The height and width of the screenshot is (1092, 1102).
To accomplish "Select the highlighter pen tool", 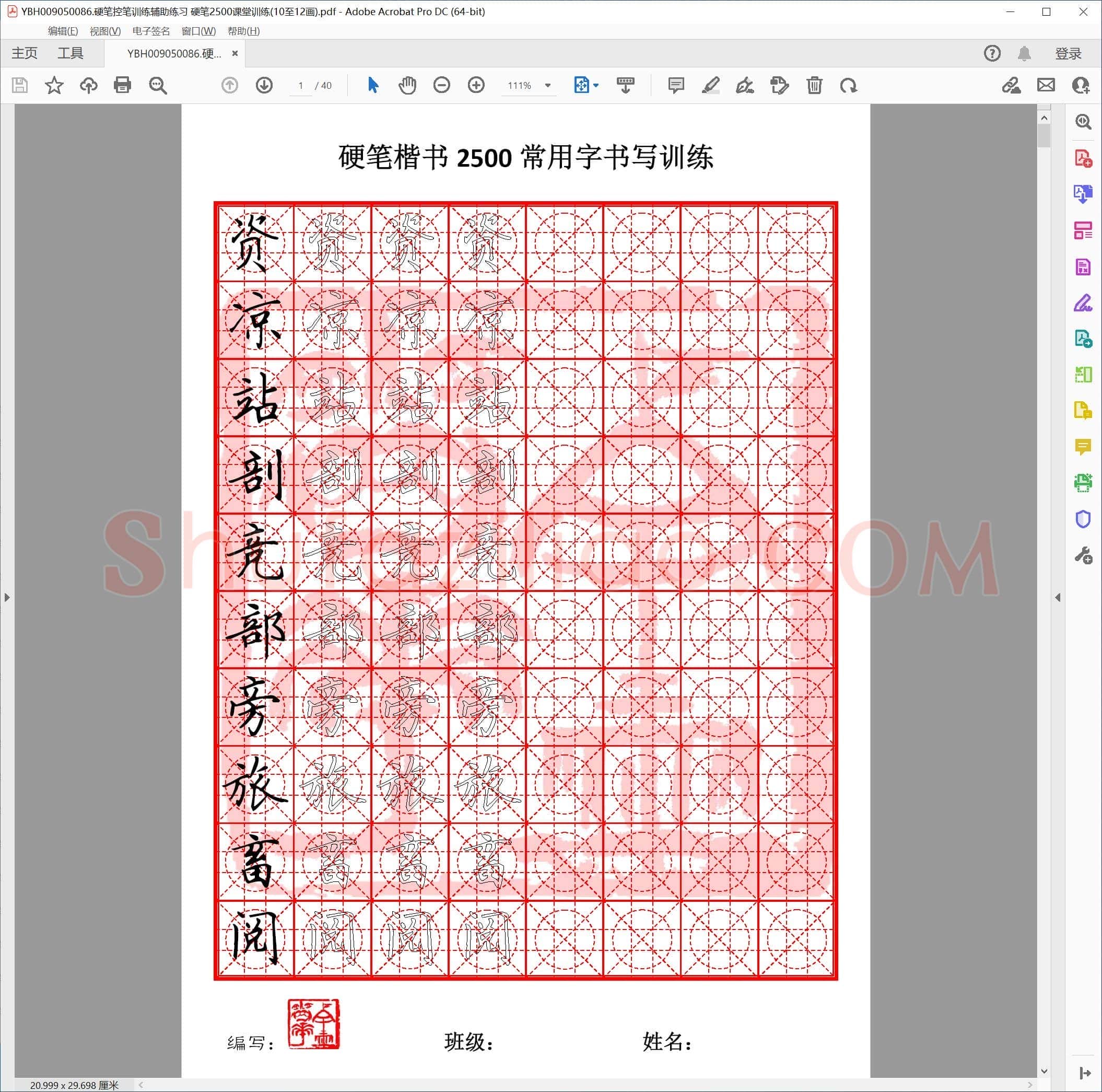I will 711,86.
